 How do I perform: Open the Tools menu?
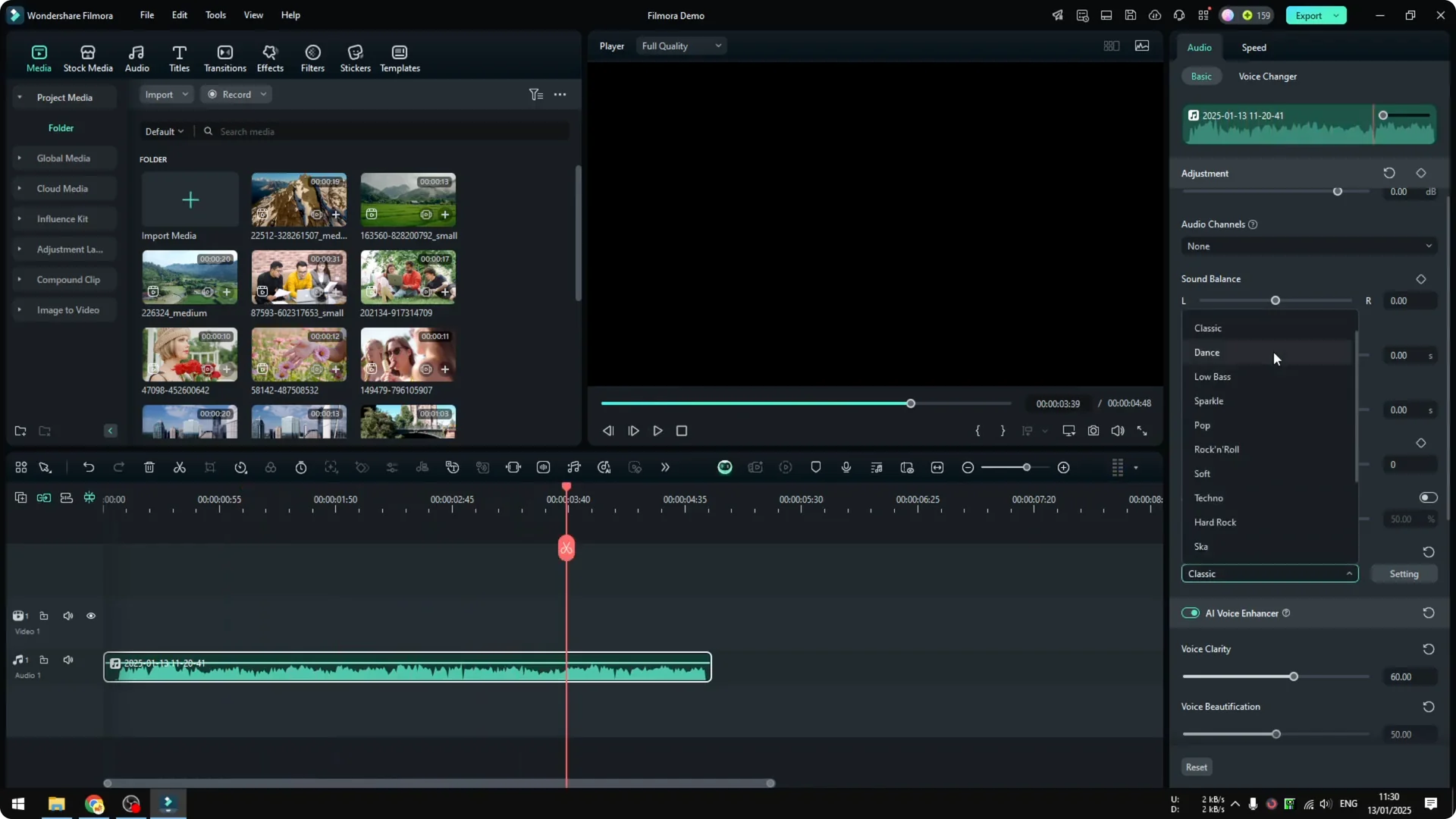pos(215,15)
